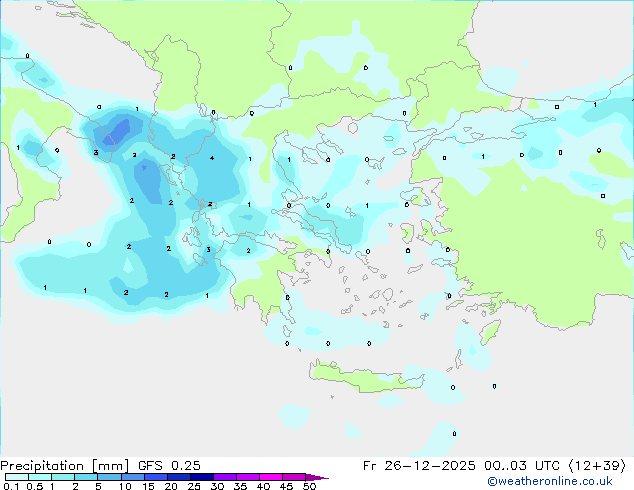Pick the 40–45 mm magenta legend swatch

click(x=271, y=477)
